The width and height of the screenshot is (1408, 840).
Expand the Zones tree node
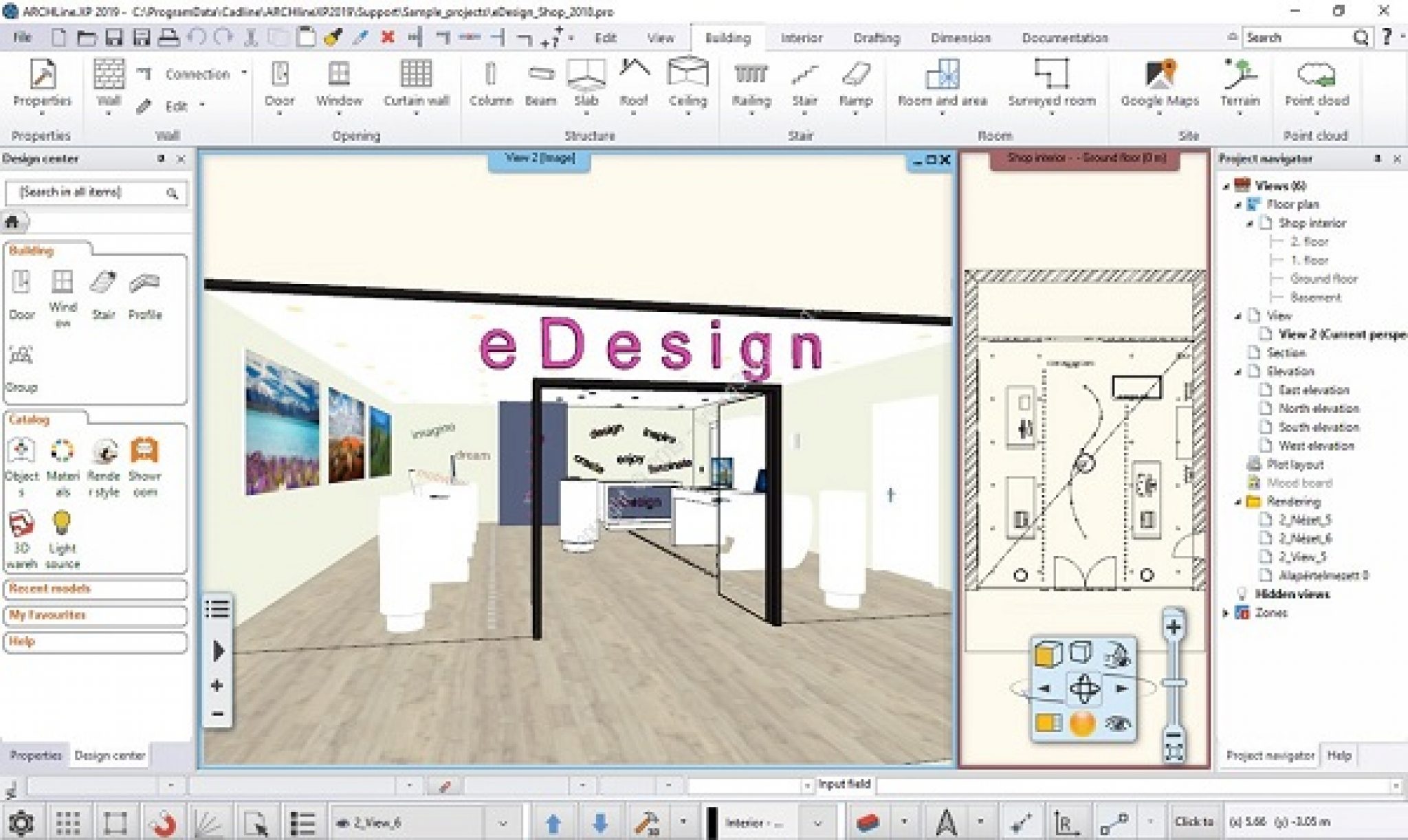coord(1226,612)
